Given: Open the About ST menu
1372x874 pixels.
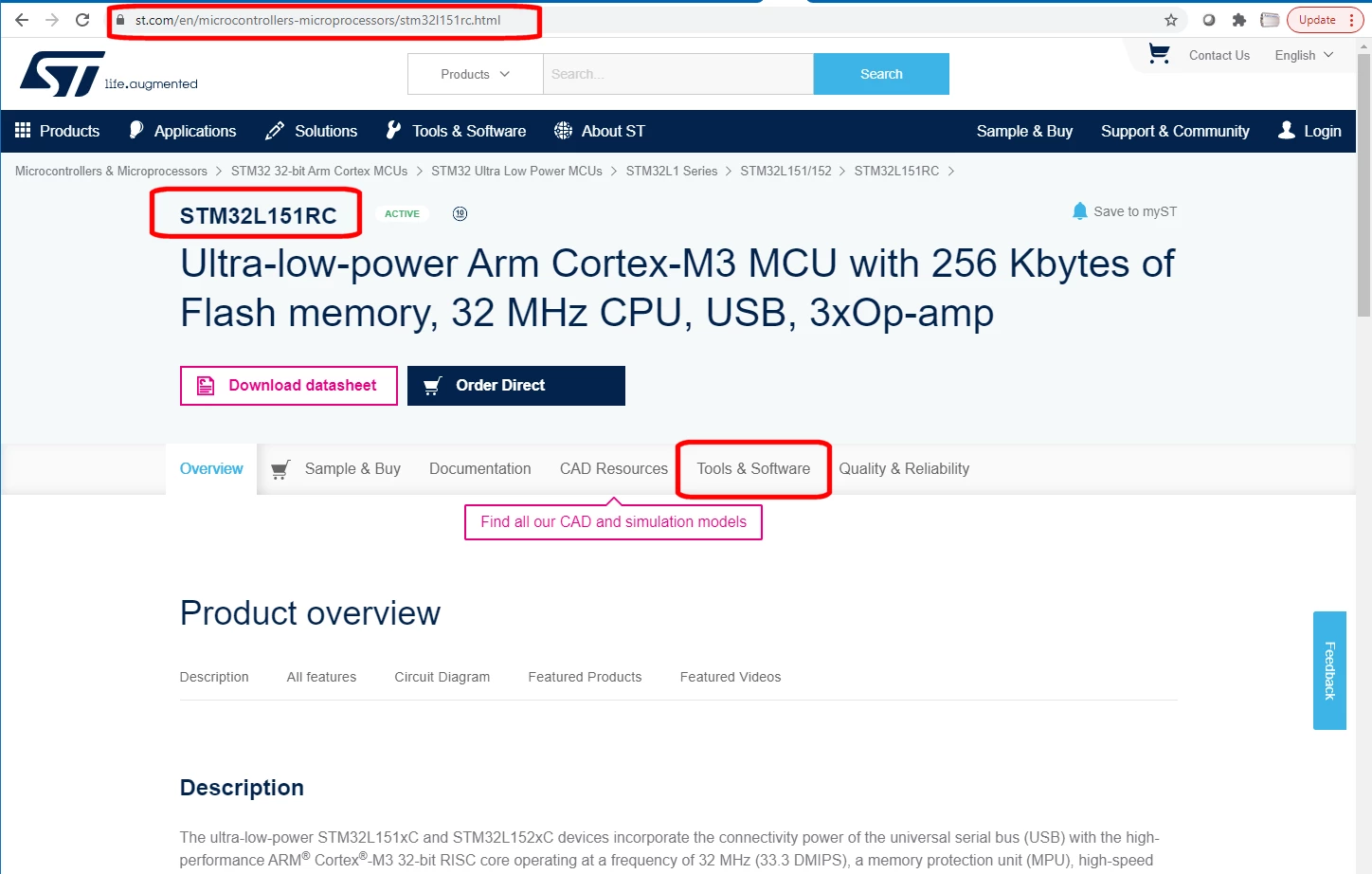Looking at the screenshot, I should [x=600, y=131].
